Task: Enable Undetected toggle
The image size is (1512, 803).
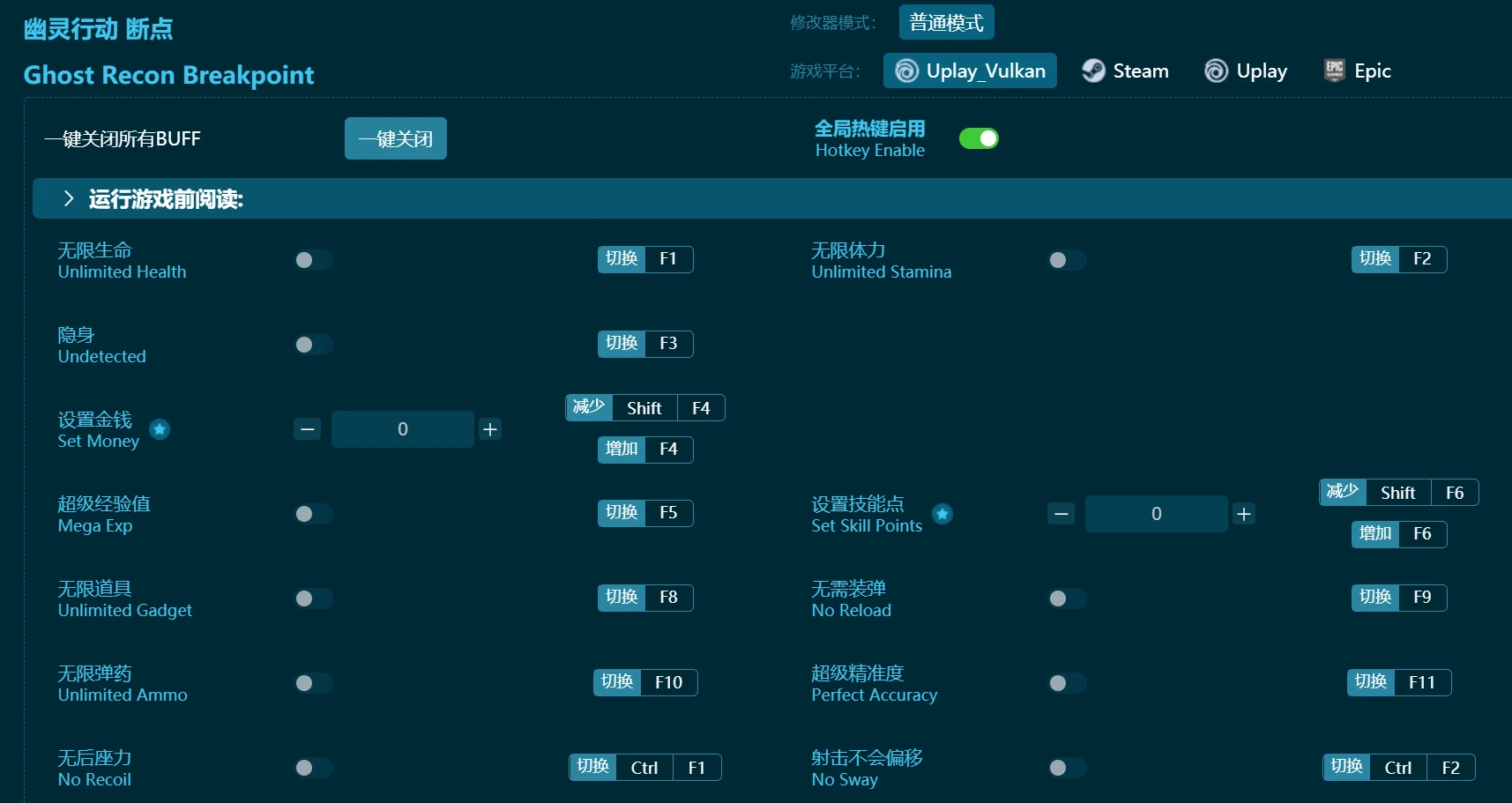Action: (313, 345)
